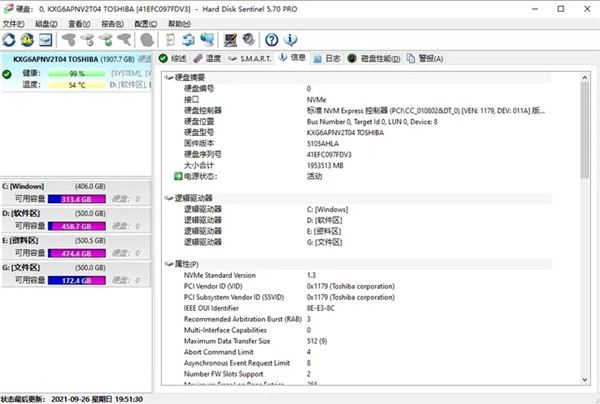Click the first grayed-out disk test icon
Viewport: 600px width, 404px height.
pos(69,40)
